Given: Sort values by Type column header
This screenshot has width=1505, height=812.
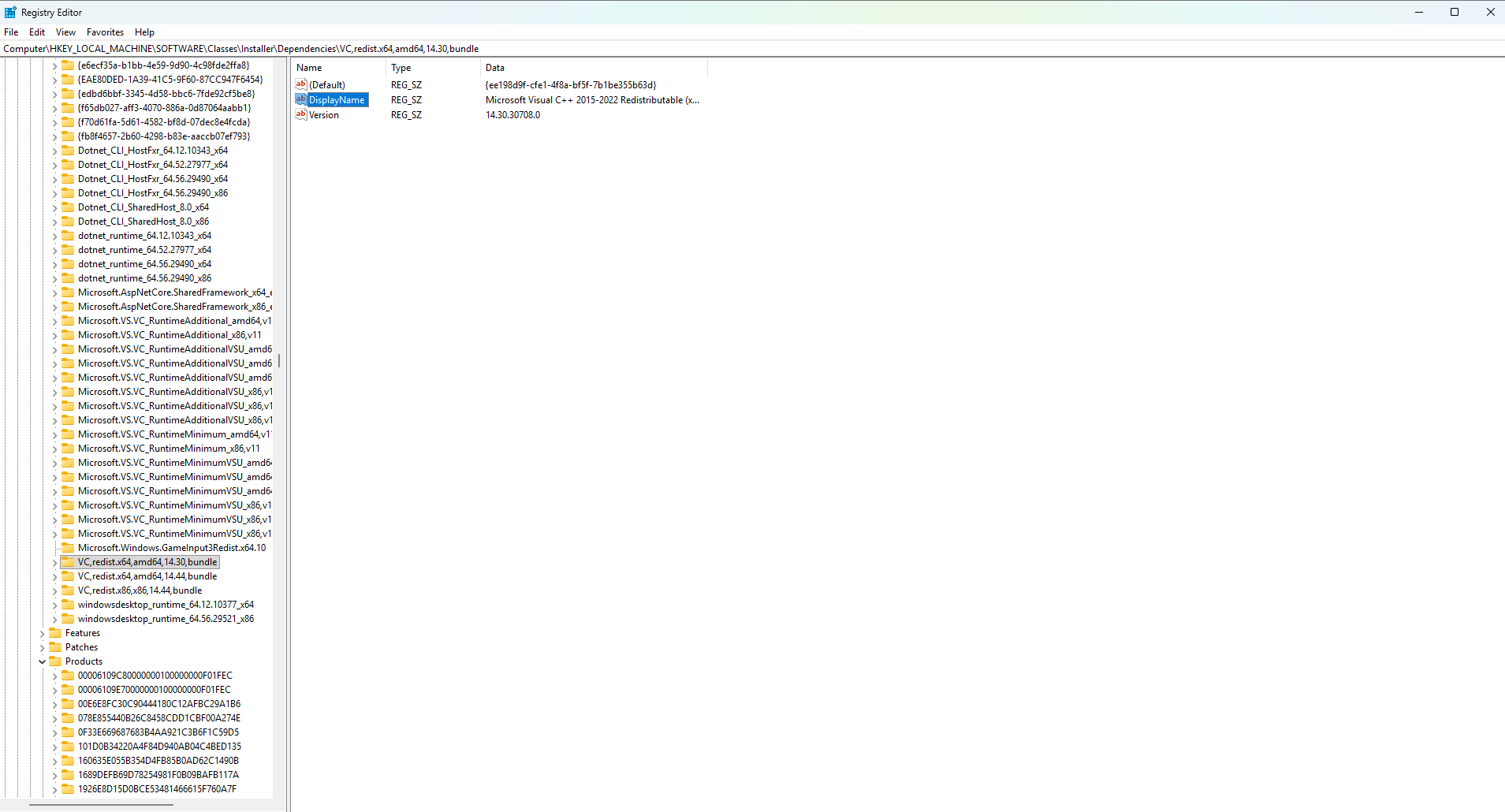Looking at the screenshot, I should (434, 68).
